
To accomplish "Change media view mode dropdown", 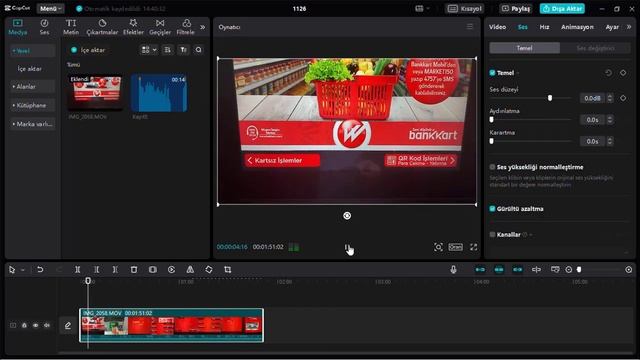I will (x=149, y=50).
